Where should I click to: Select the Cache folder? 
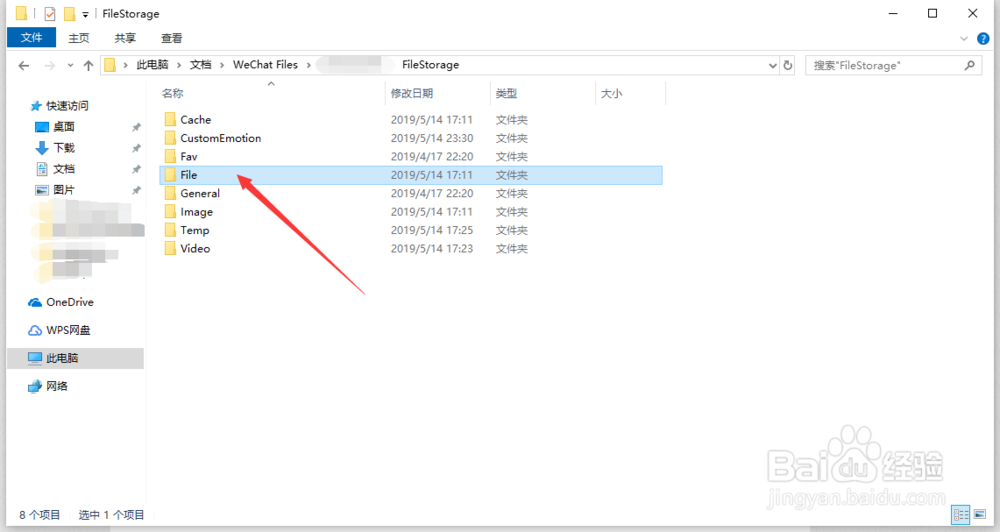[x=411, y=119]
